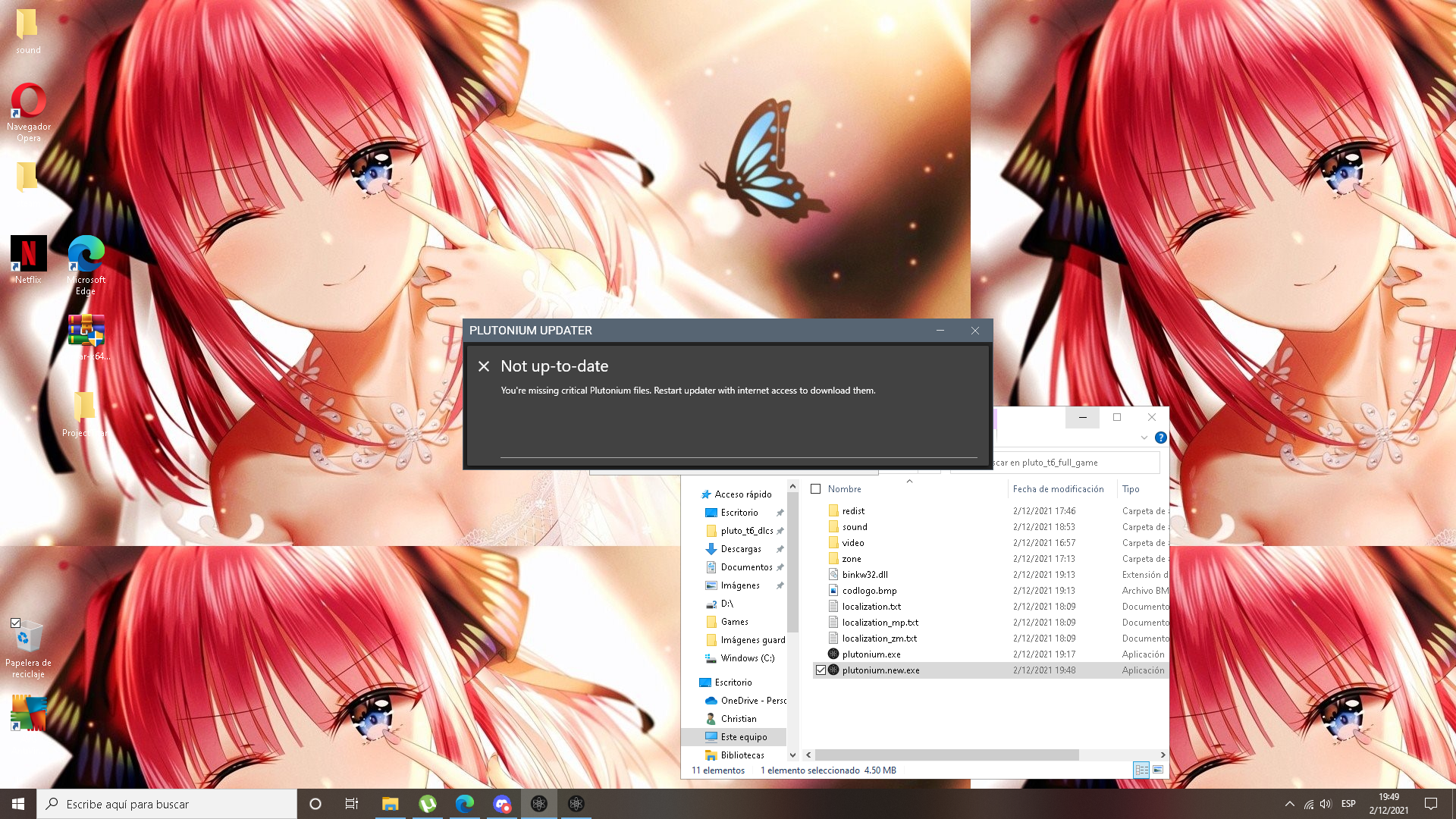Click the uTorrent icon in the taskbar
Image resolution: width=1456 pixels, height=819 pixels.
tap(428, 804)
